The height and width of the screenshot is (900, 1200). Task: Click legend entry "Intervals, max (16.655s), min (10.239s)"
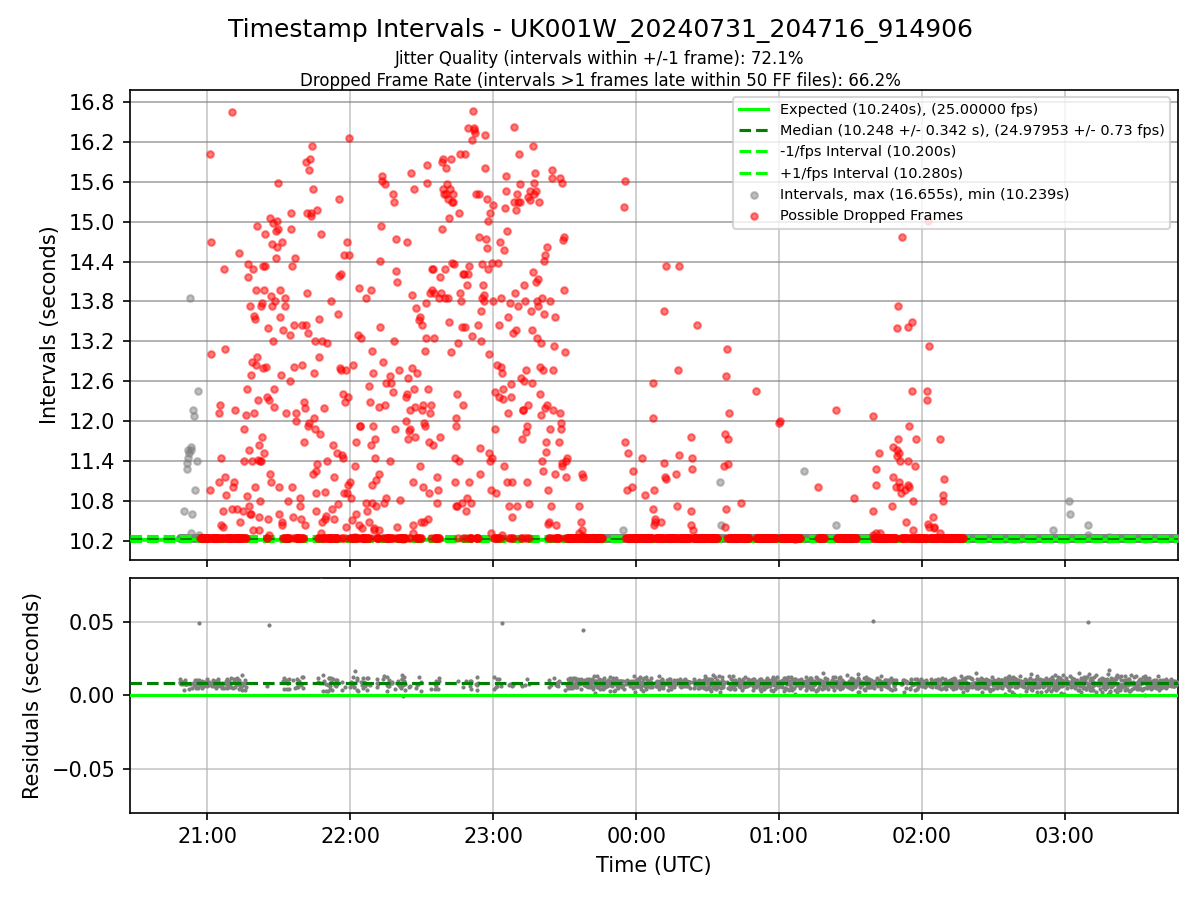(924, 194)
